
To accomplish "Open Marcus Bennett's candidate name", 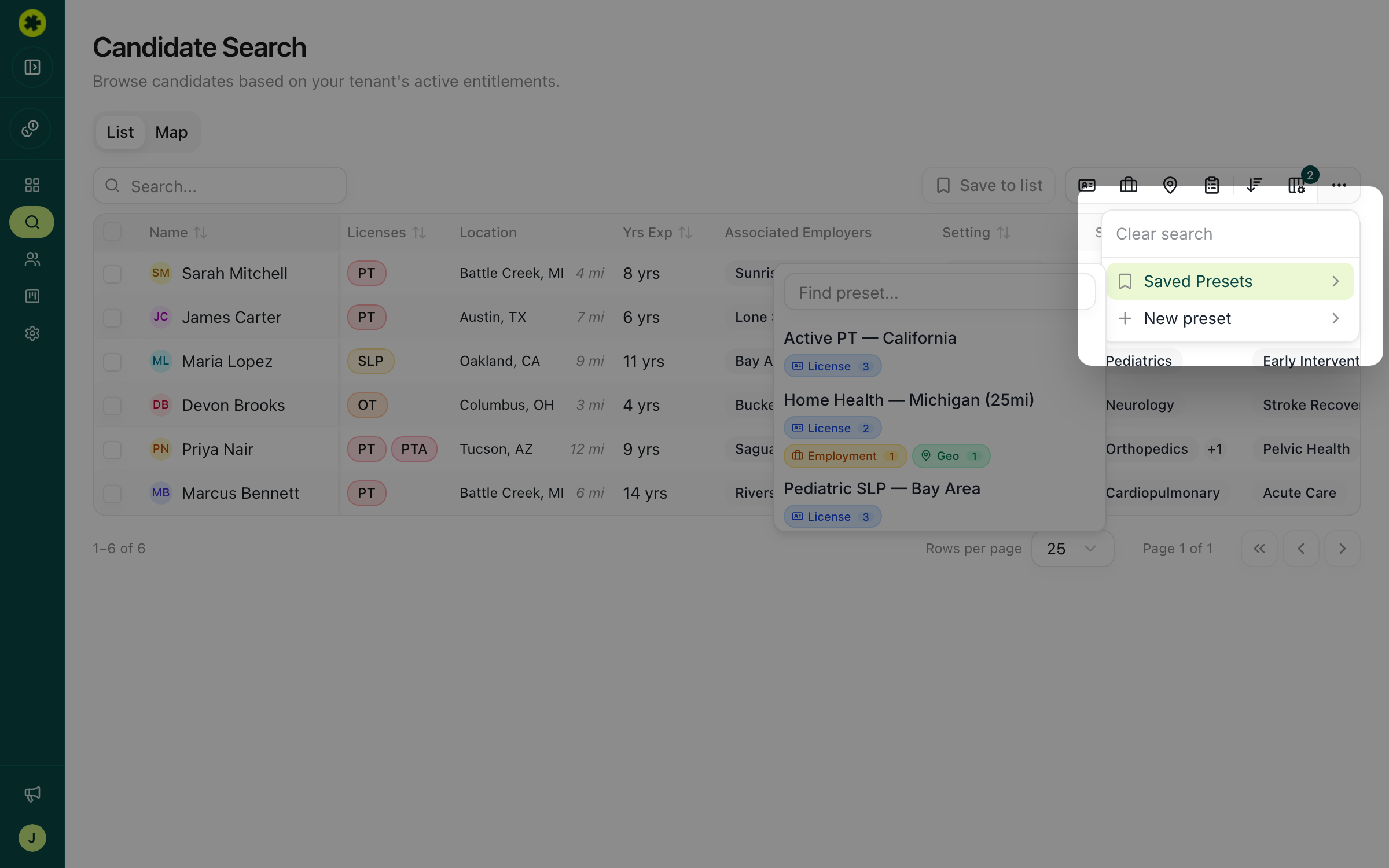I will click(x=241, y=493).
